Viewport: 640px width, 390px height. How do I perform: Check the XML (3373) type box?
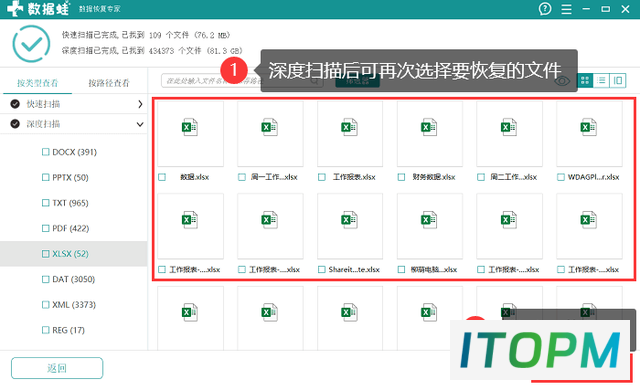46,305
